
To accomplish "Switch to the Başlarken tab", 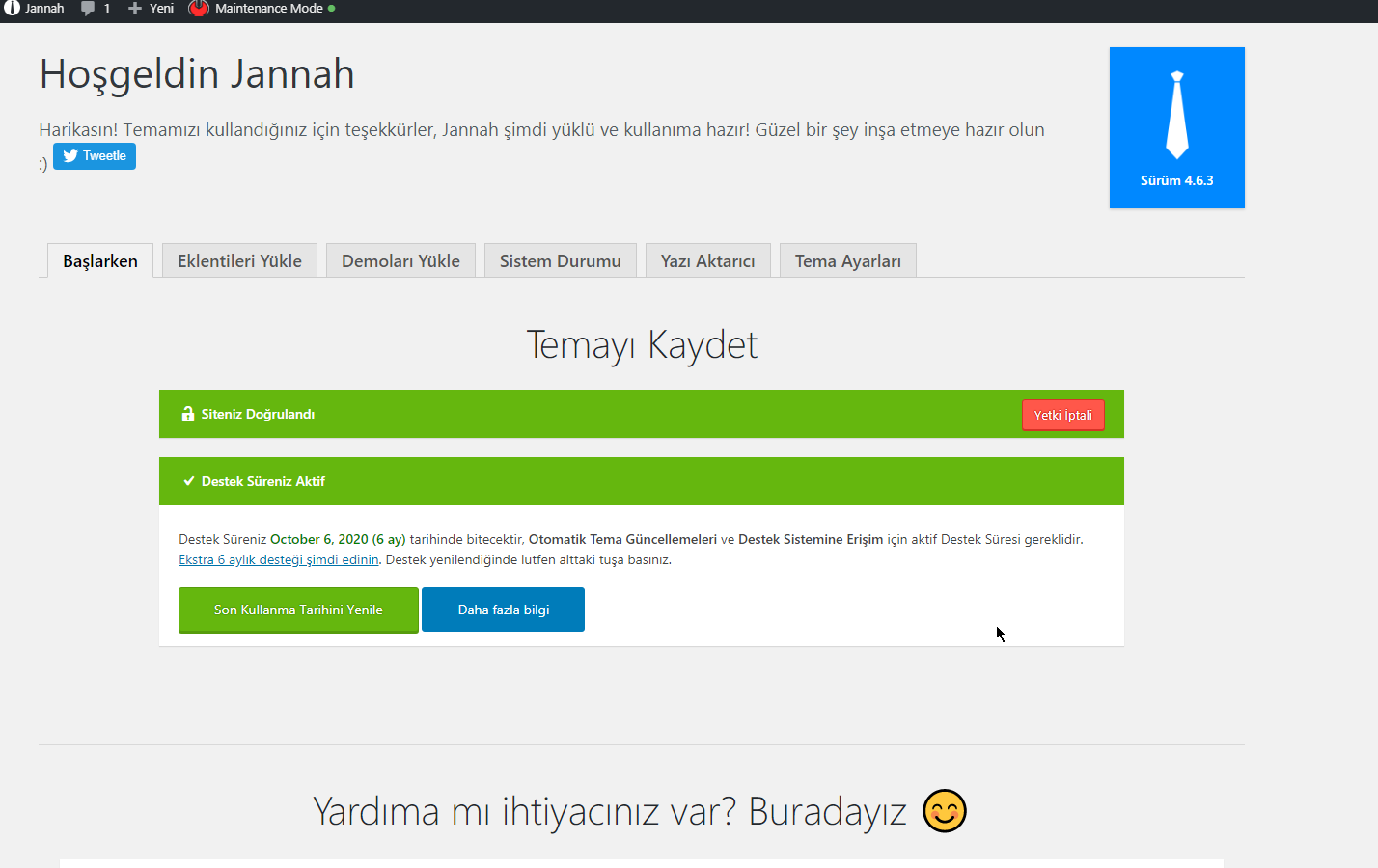I will pos(100,261).
